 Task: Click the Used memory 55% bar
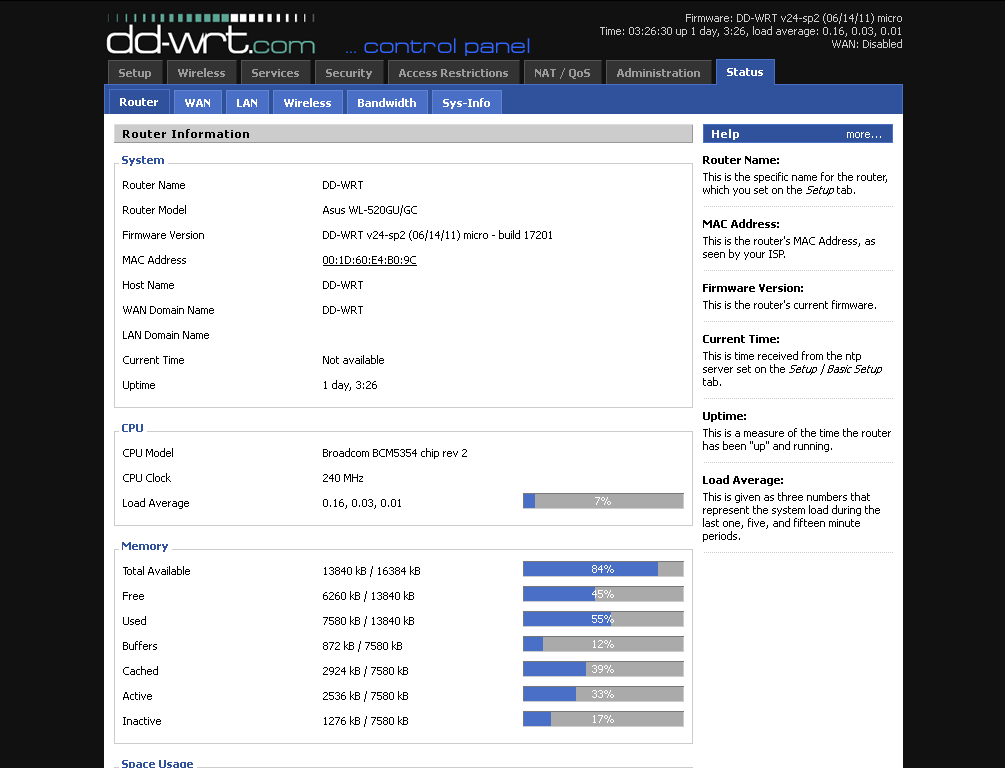coord(603,619)
